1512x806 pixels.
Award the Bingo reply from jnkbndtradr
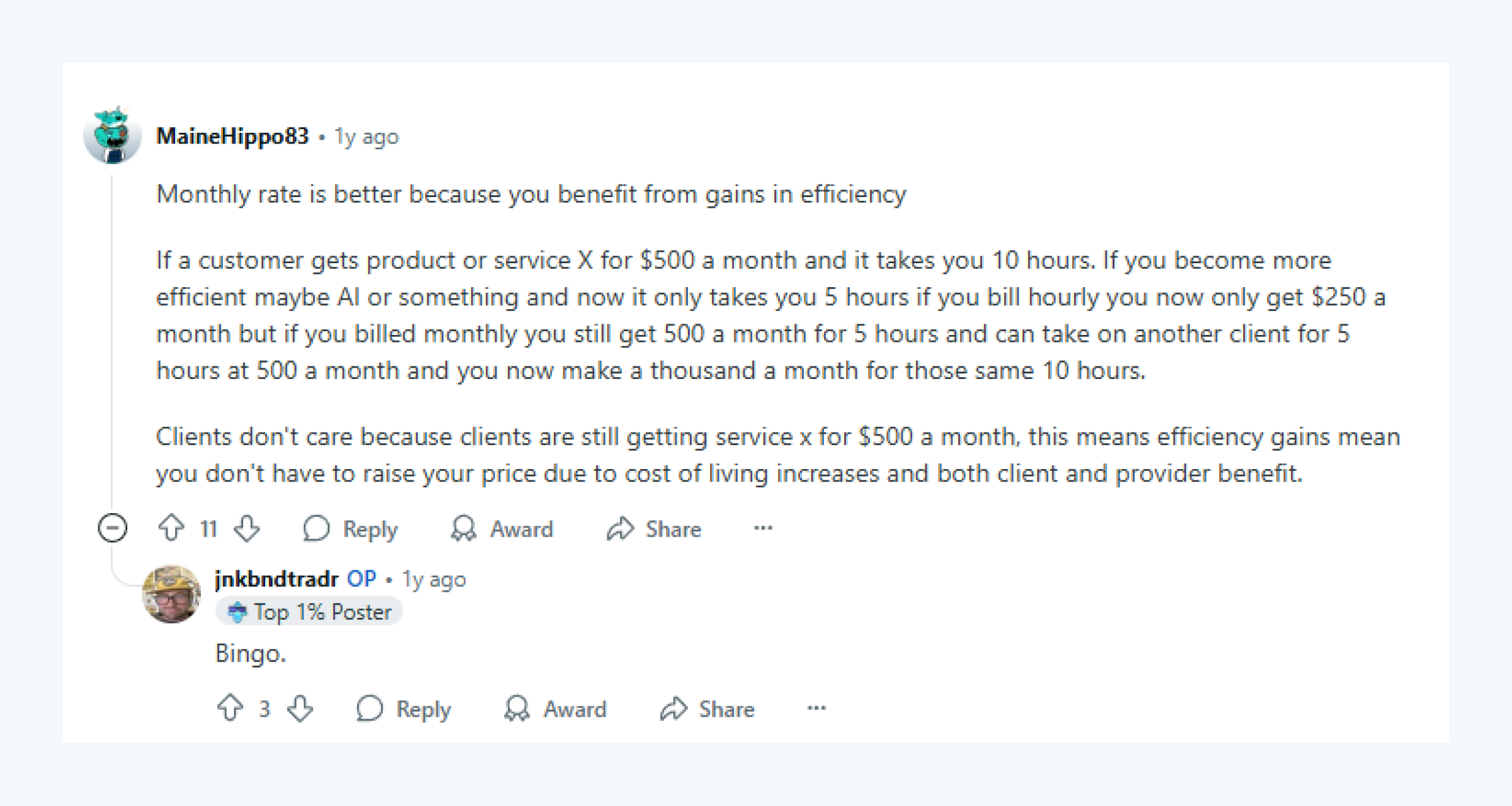tap(554, 709)
